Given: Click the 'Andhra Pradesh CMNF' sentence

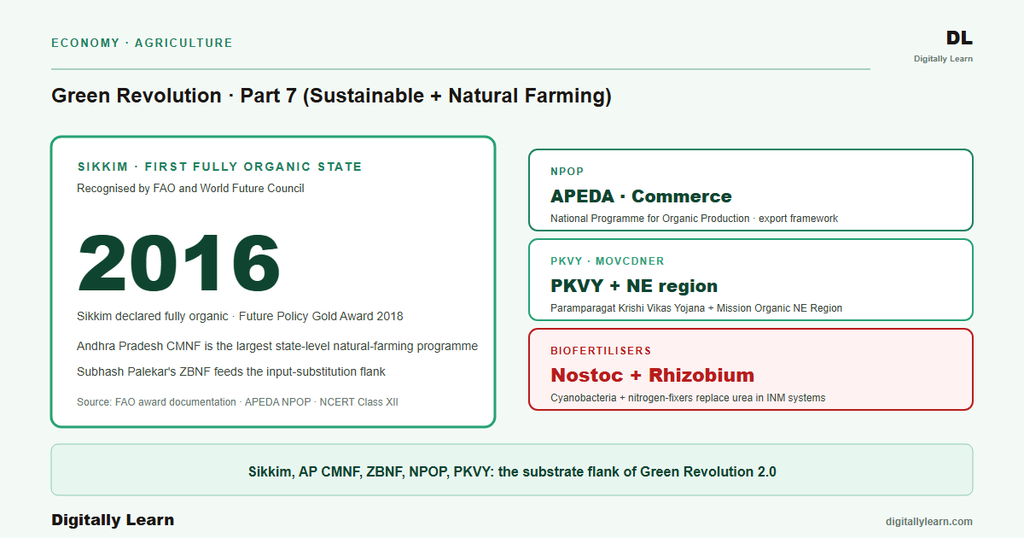Looking at the screenshot, I should pyautogui.click(x=277, y=346).
